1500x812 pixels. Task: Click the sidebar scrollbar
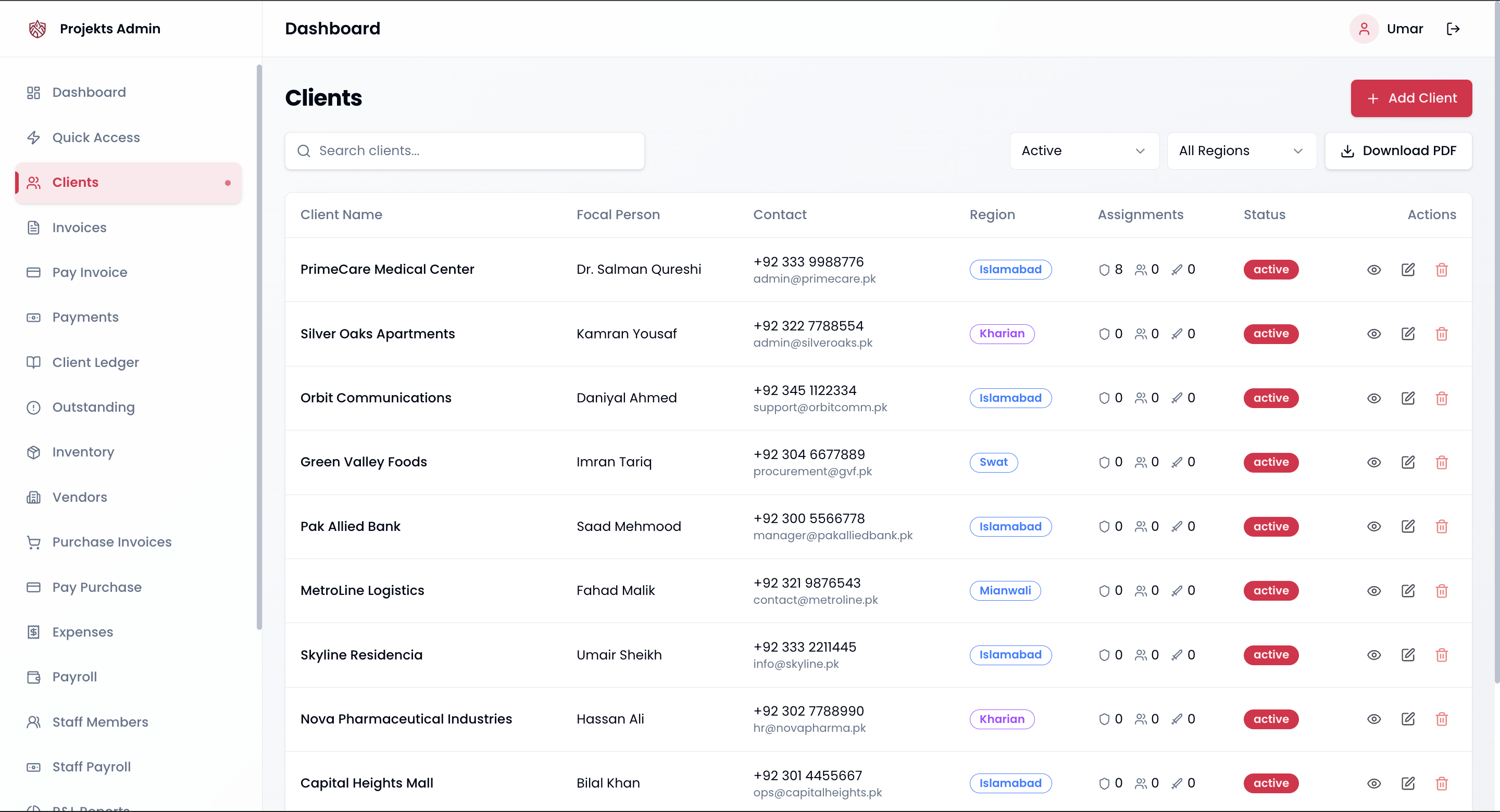[x=259, y=348]
